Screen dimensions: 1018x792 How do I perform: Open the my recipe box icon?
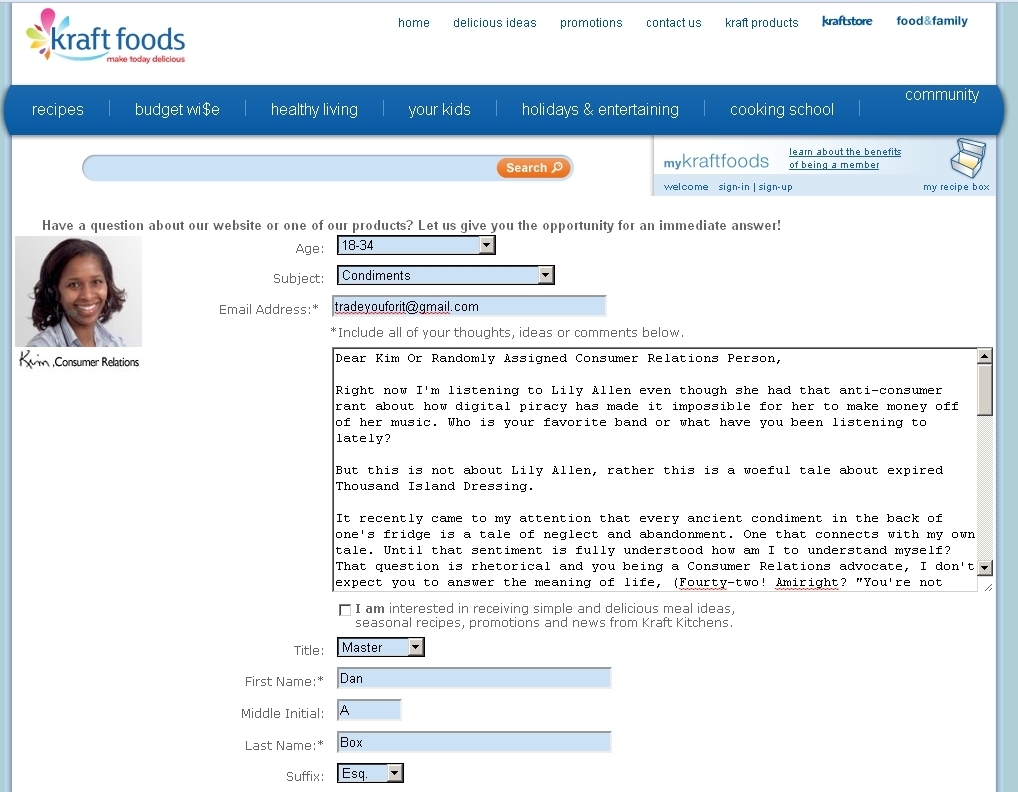tap(967, 157)
